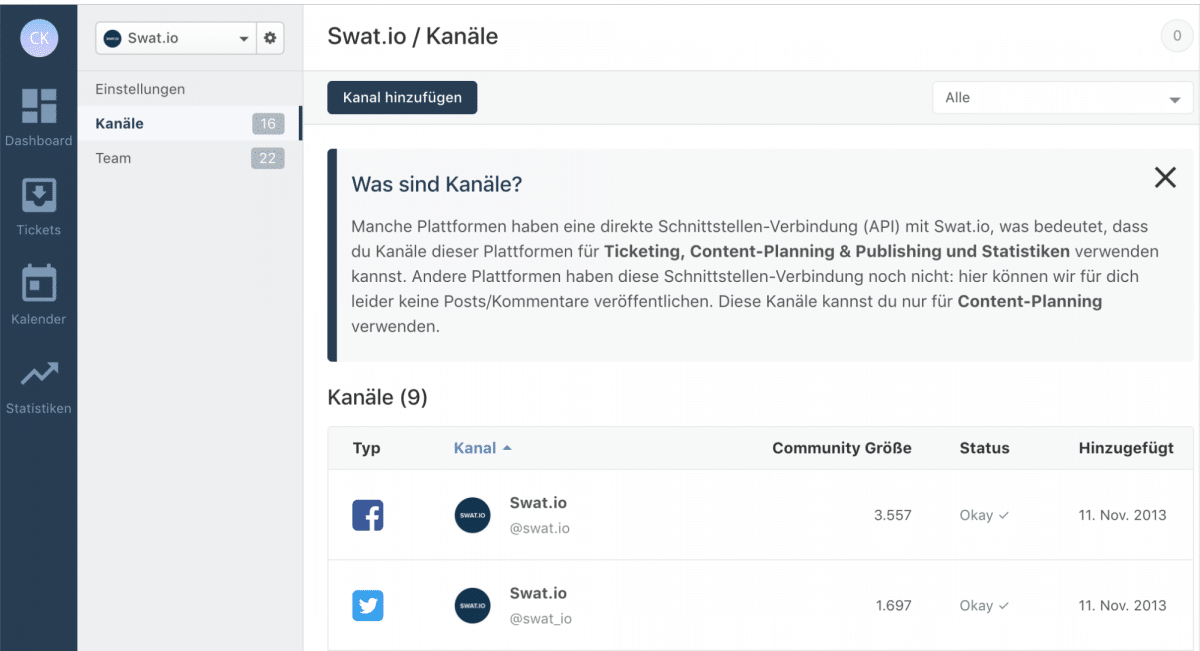Click the community size value 1.697
The height and width of the screenshot is (651, 1200).
pos(893,605)
